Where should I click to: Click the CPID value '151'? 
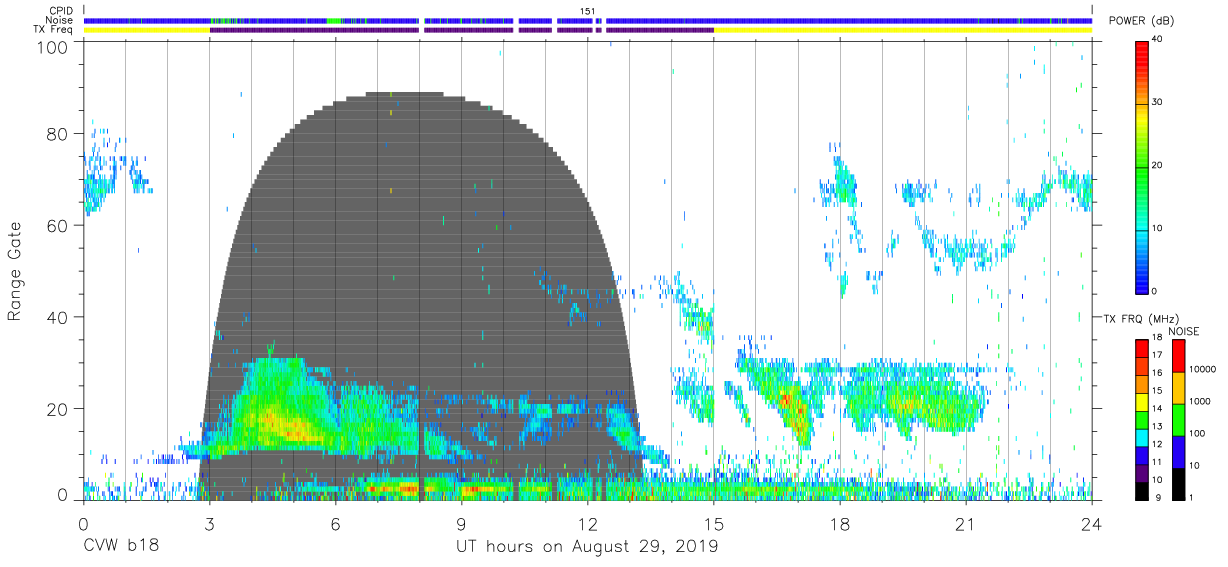click(x=588, y=11)
